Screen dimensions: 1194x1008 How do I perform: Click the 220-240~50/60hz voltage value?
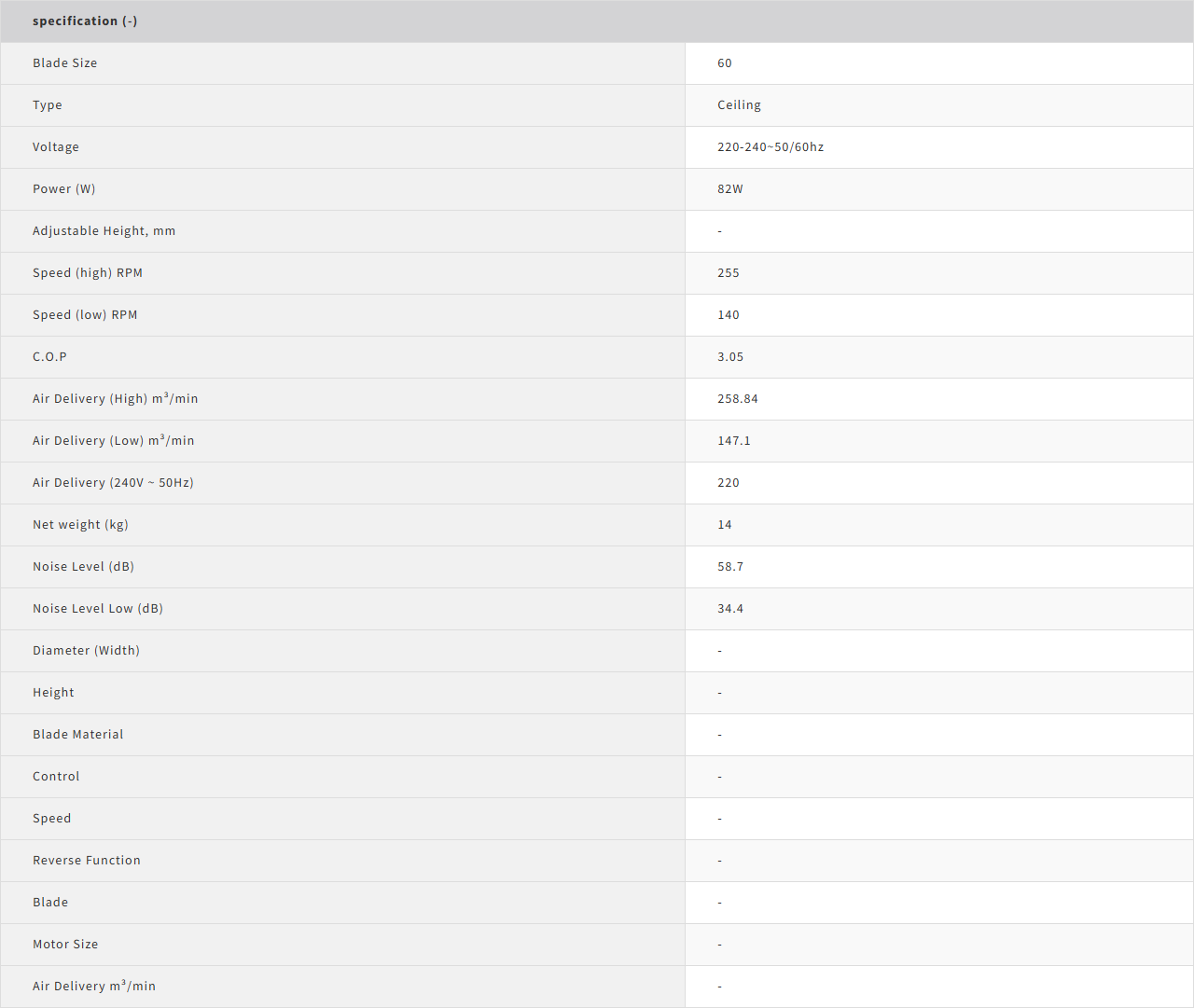(x=770, y=147)
